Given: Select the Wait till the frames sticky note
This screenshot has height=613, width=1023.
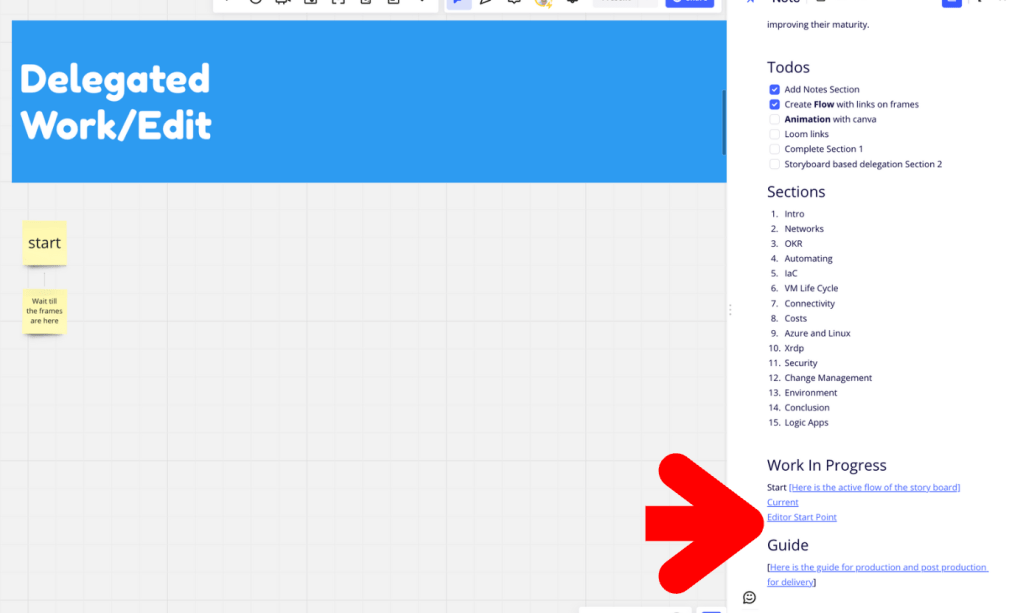Looking at the screenshot, I should coord(44,311).
